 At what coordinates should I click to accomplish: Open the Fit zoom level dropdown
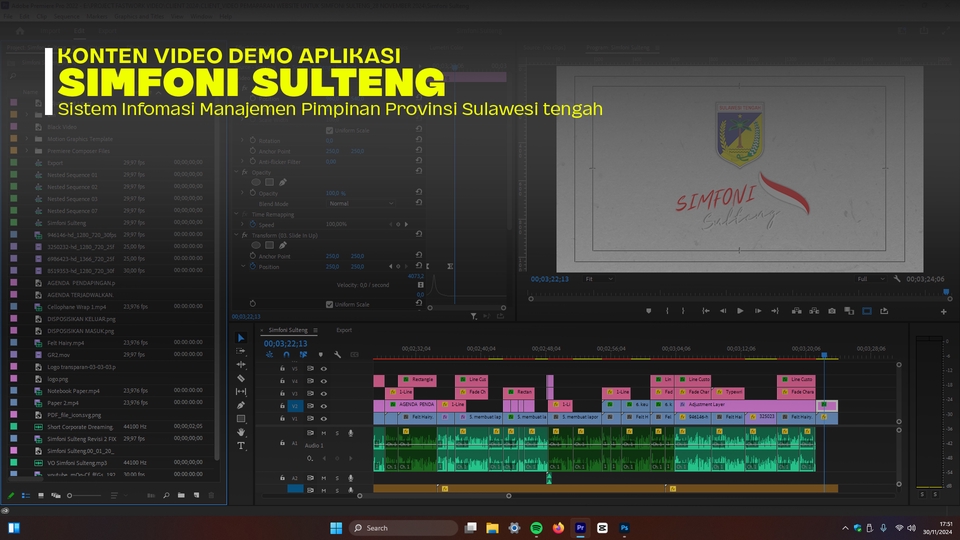pos(599,279)
